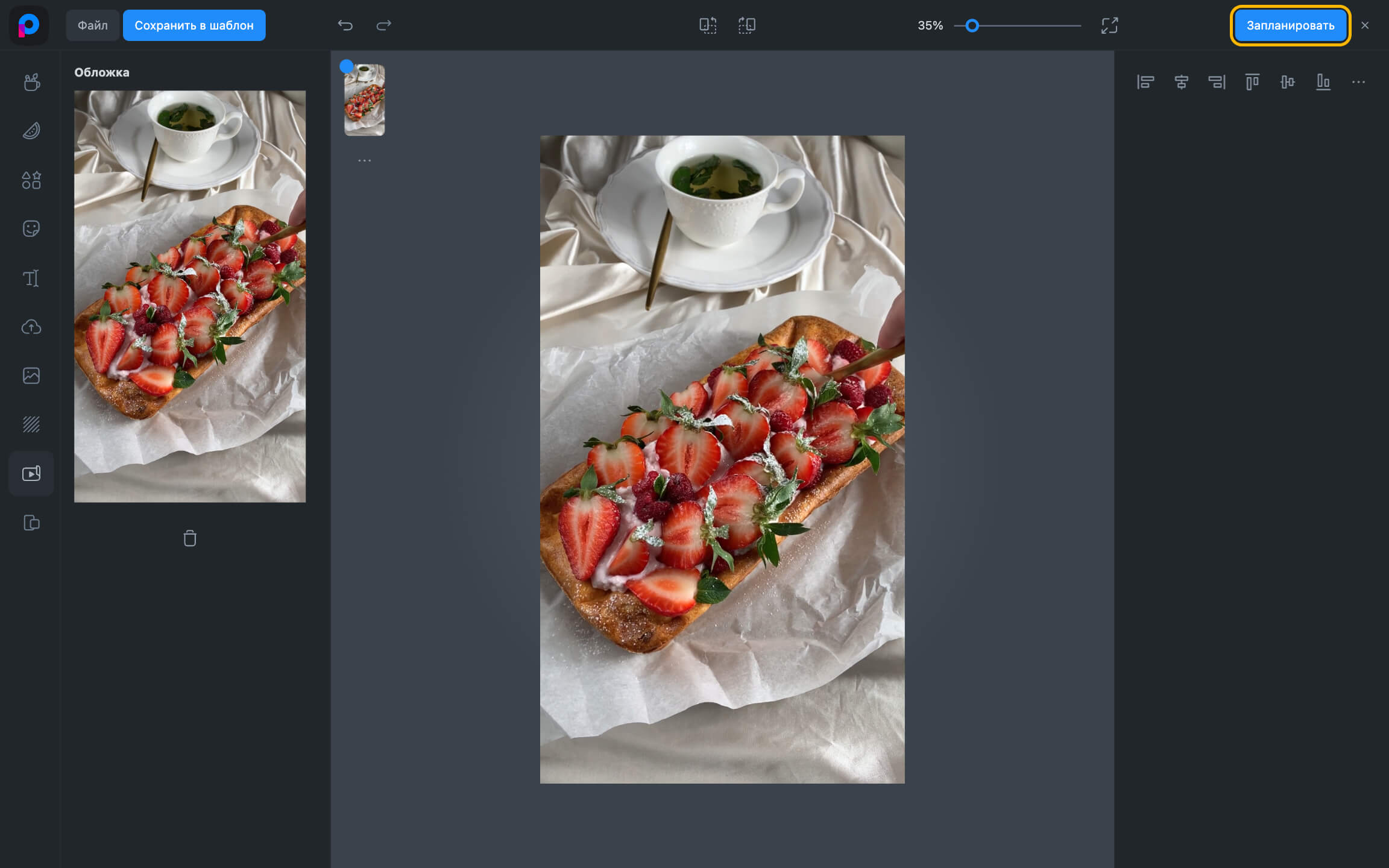Align objects to left edge

pyautogui.click(x=1145, y=82)
